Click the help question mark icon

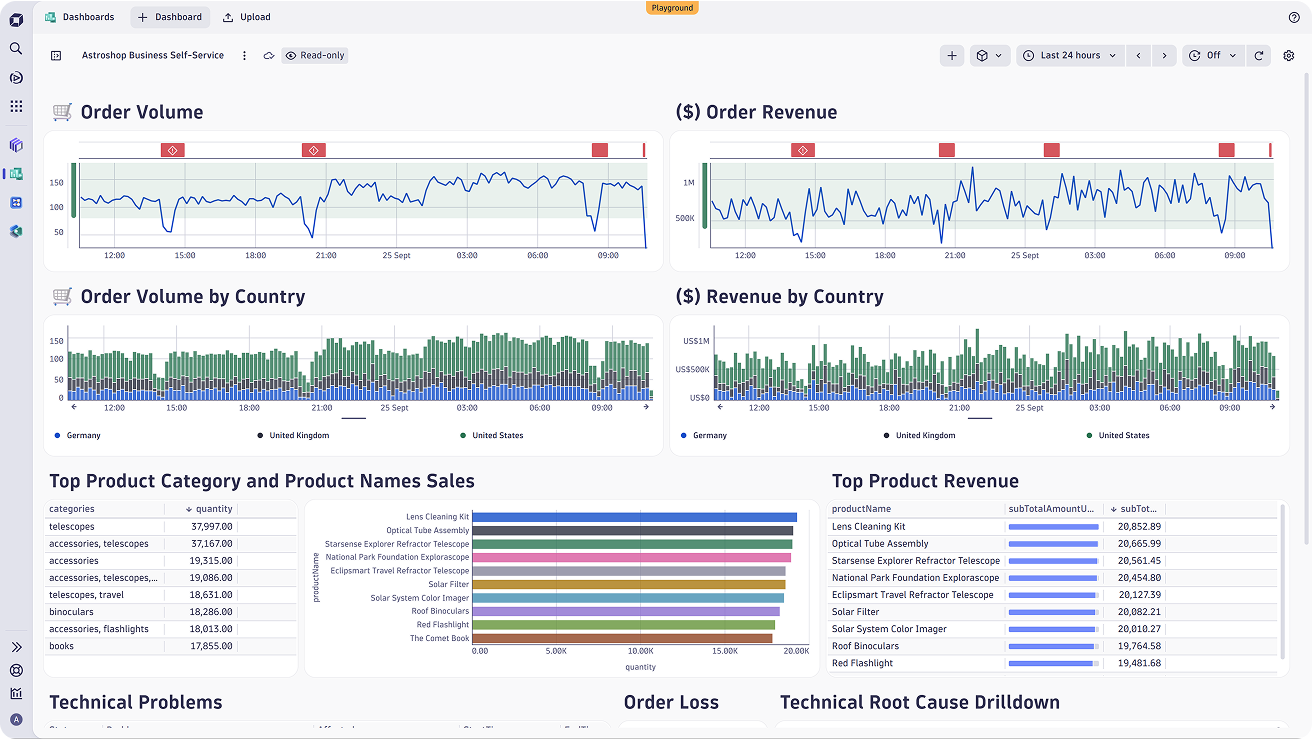[x=1294, y=17]
